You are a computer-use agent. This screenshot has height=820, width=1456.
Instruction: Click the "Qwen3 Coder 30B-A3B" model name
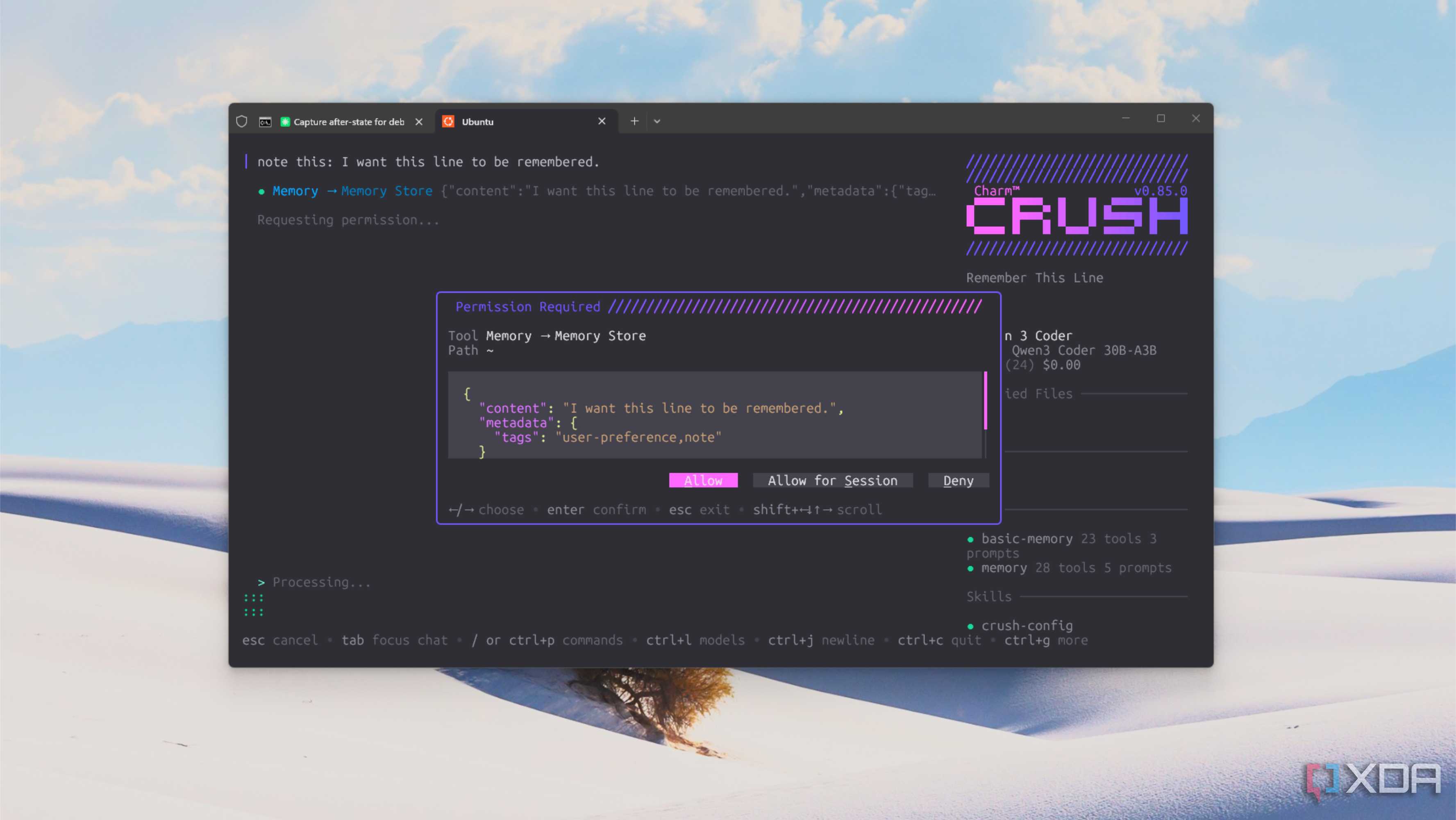click(x=1084, y=351)
